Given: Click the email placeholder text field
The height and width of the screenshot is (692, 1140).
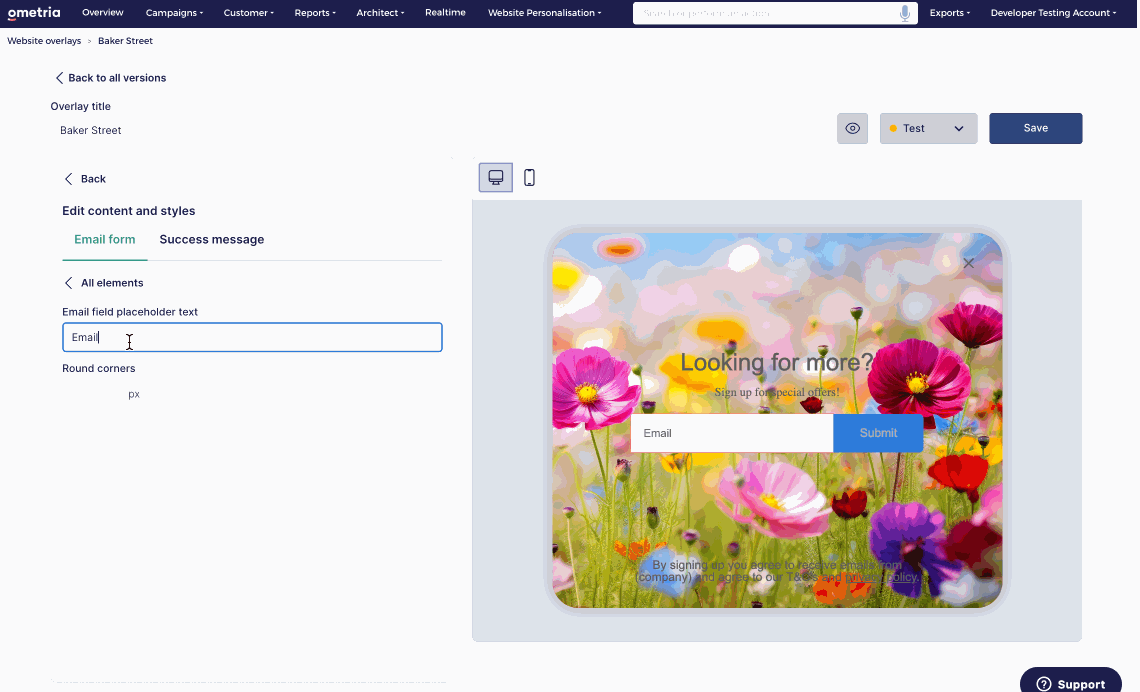Looking at the screenshot, I should coord(252,337).
